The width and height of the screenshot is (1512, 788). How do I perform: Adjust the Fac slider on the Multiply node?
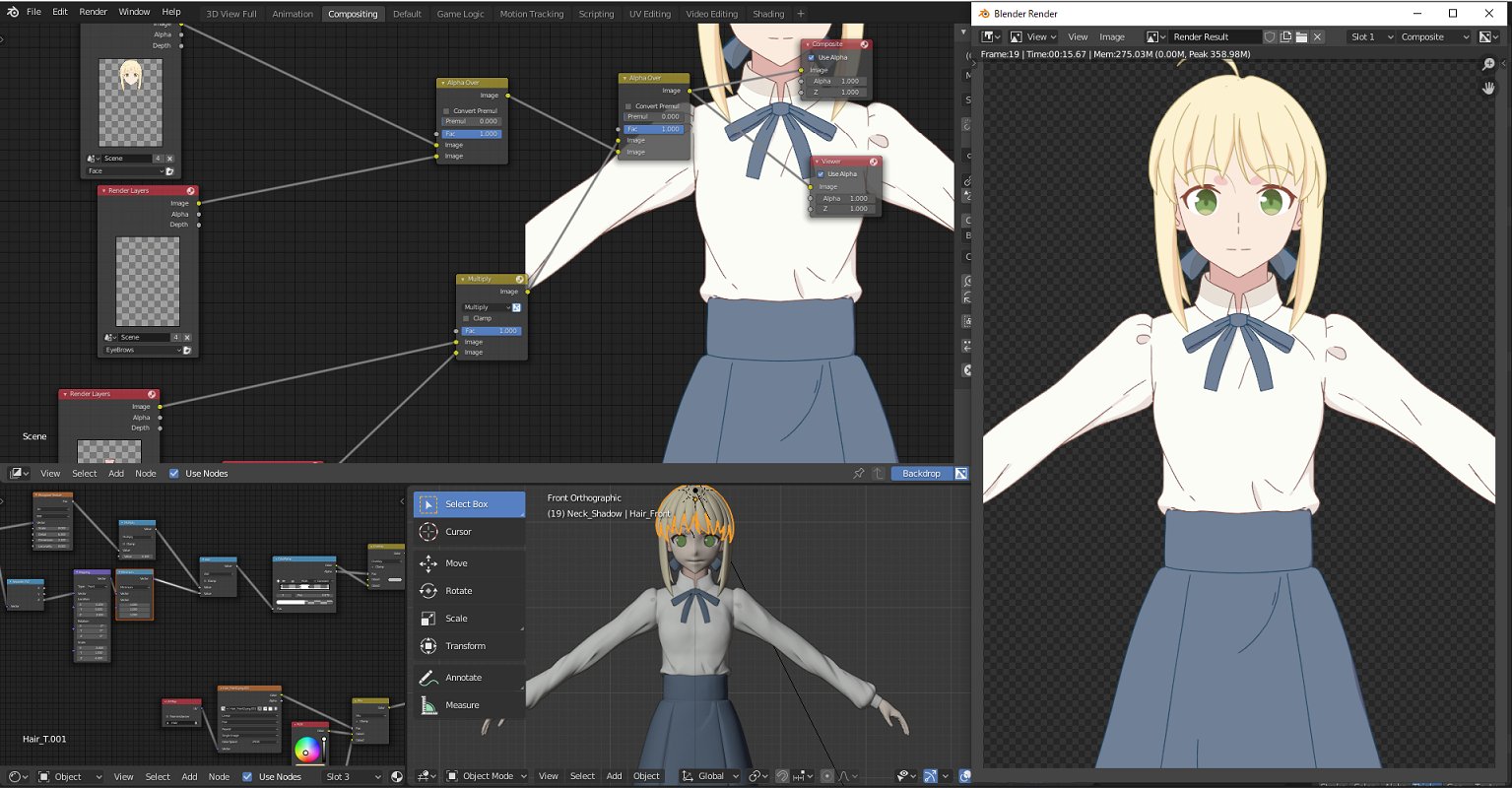492,331
